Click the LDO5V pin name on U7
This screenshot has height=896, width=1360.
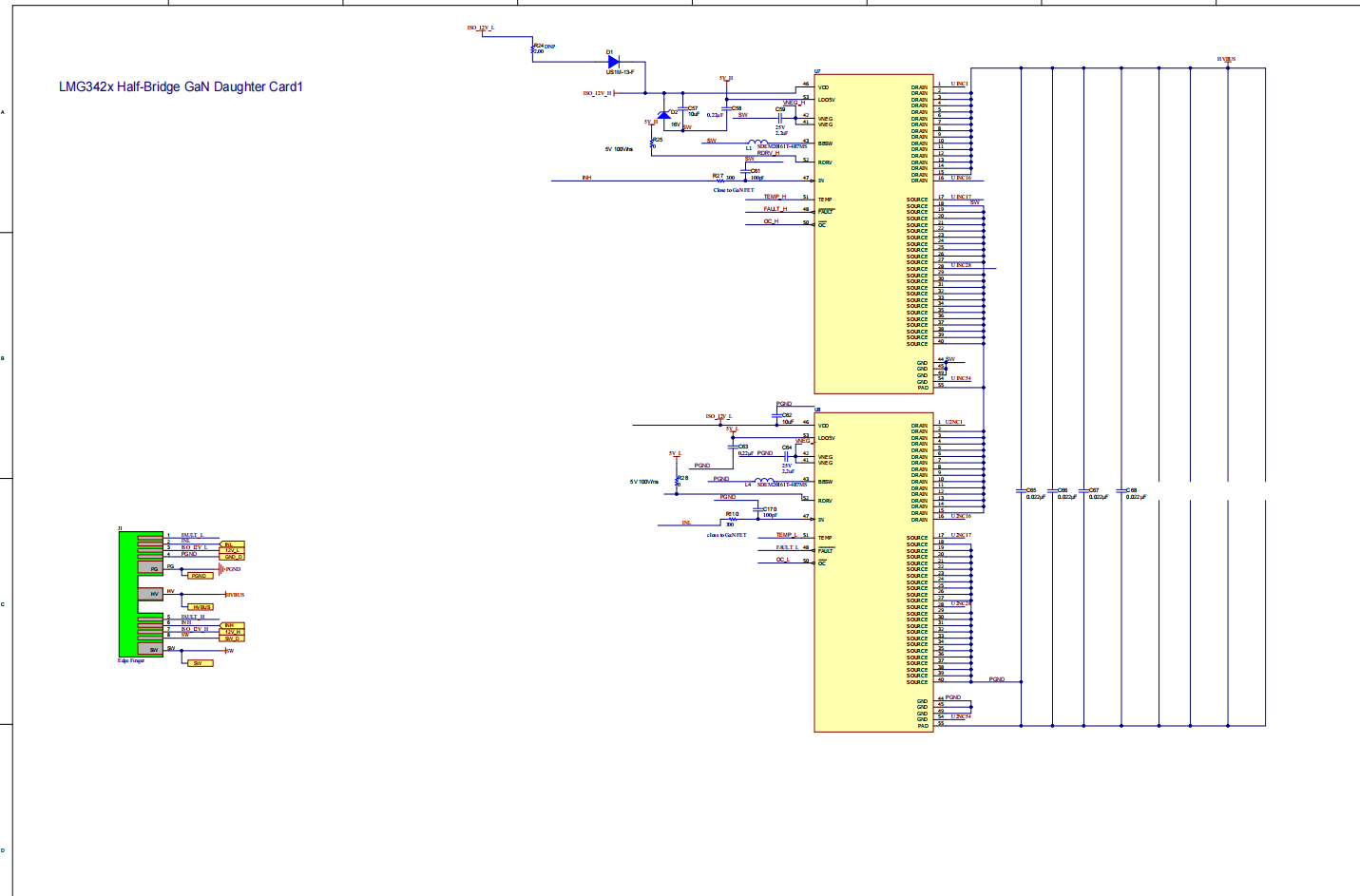(x=827, y=100)
